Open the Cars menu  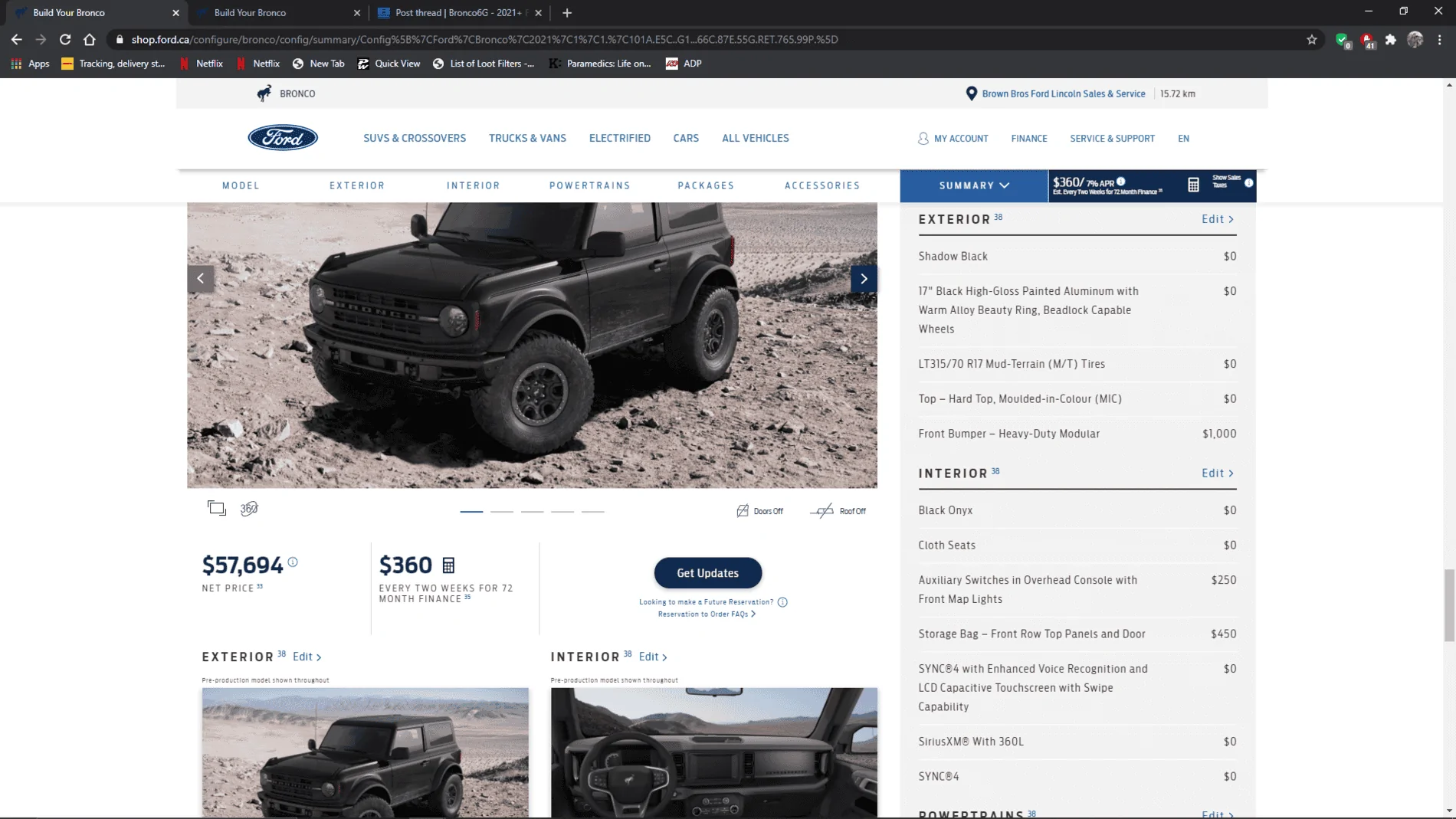(686, 138)
